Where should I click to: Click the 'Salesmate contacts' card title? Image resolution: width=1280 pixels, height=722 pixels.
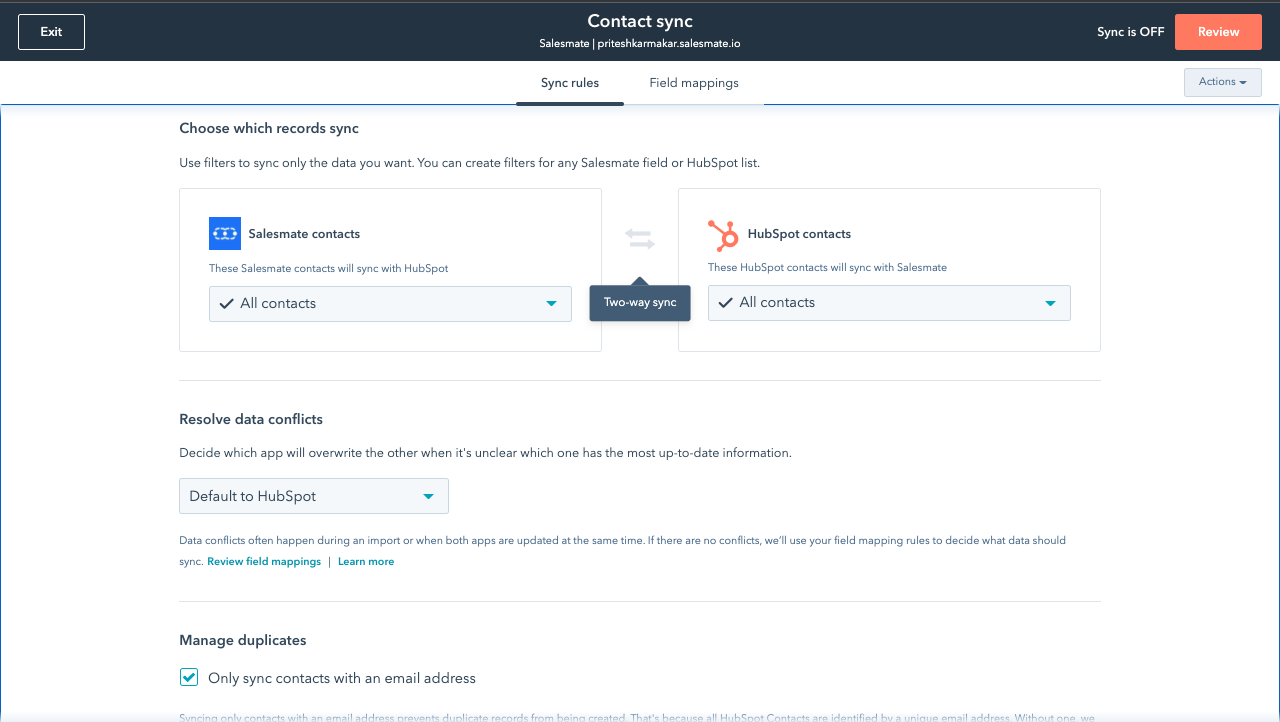[x=304, y=234]
